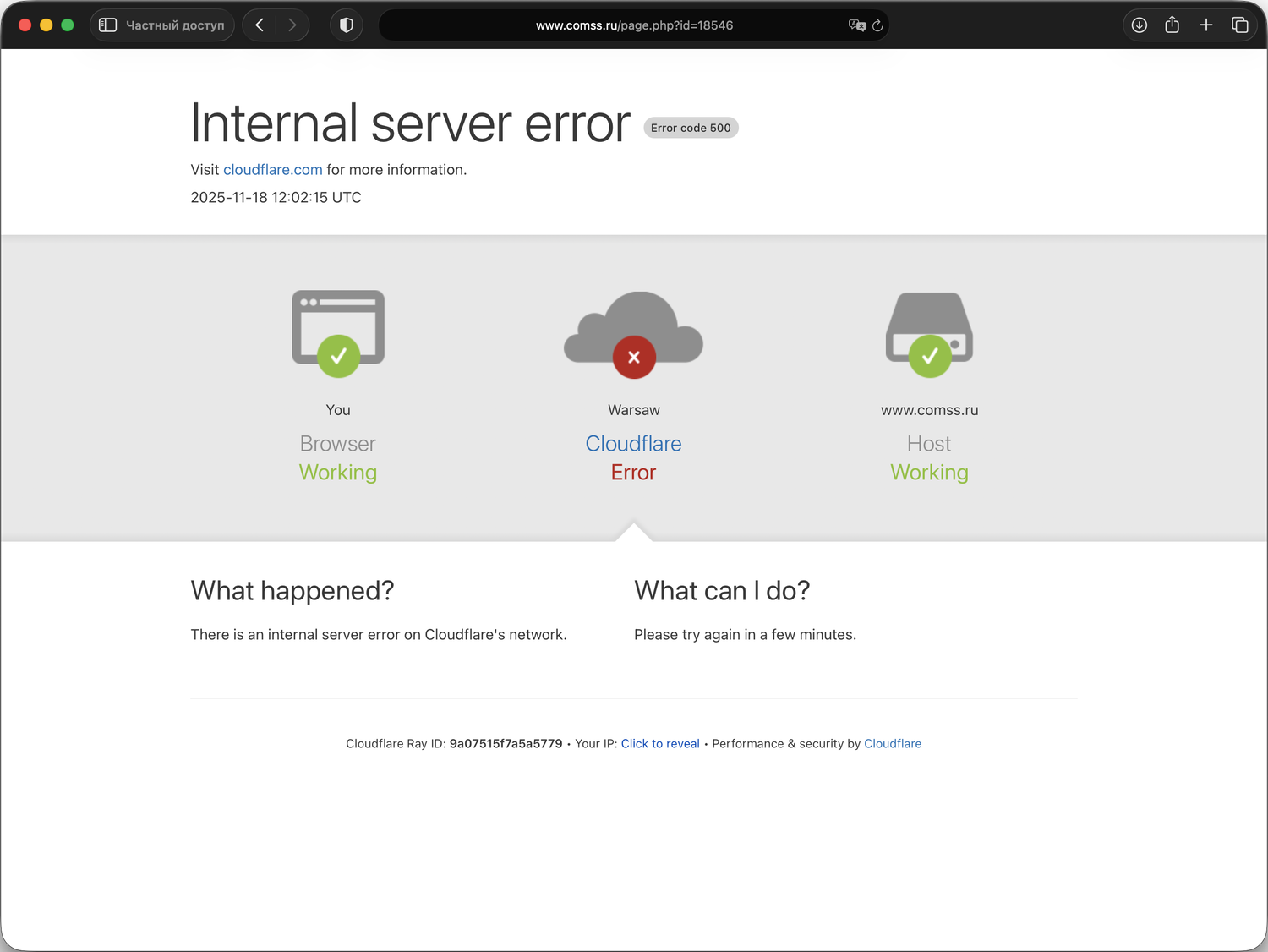The image size is (1268, 952).
Task: Open the cloudflare.com link
Action: coord(273,170)
